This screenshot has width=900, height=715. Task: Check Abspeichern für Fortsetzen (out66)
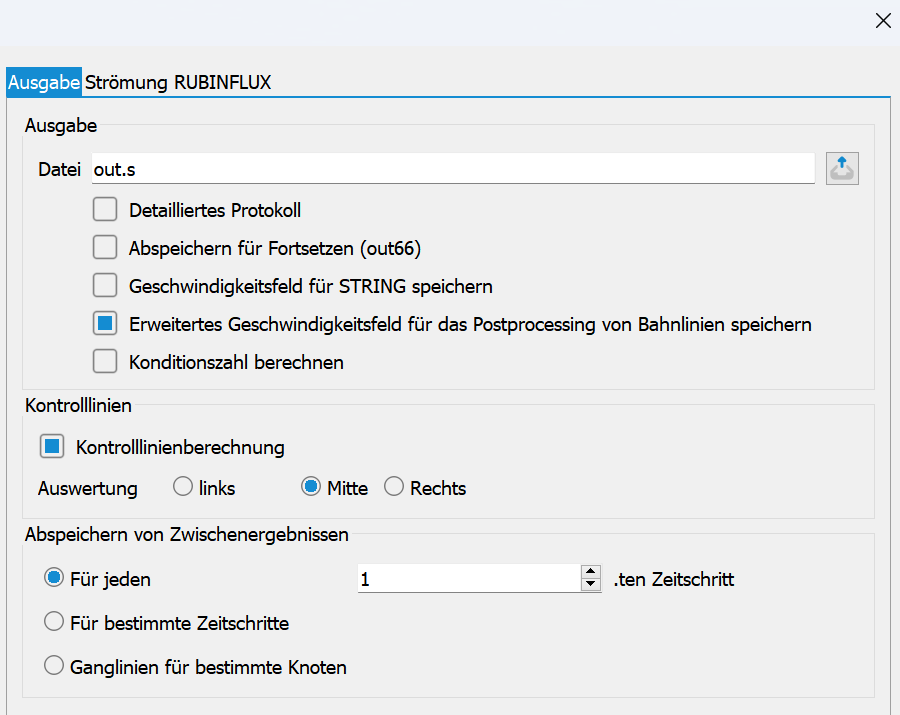pos(105,248)
